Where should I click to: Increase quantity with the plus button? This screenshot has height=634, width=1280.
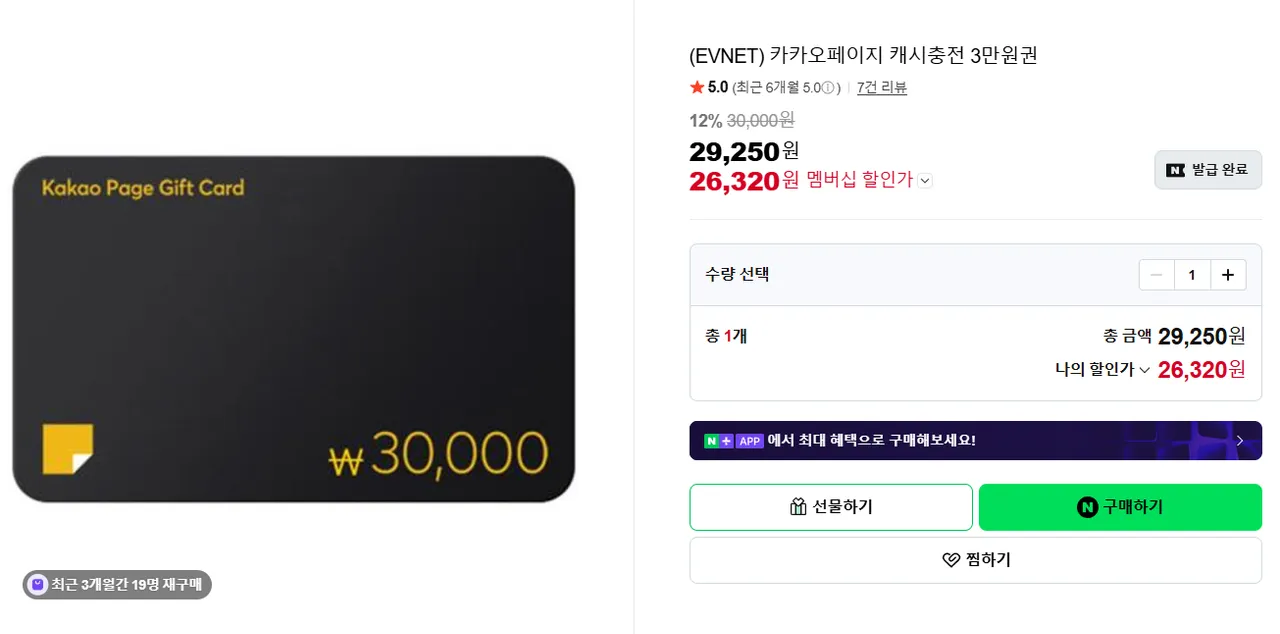1228,274
